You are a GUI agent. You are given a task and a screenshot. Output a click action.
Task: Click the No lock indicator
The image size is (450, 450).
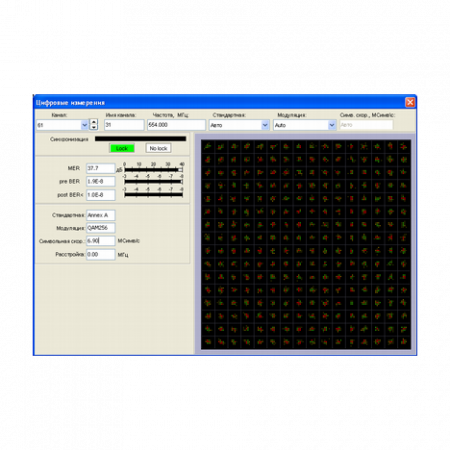pos(158,148)
